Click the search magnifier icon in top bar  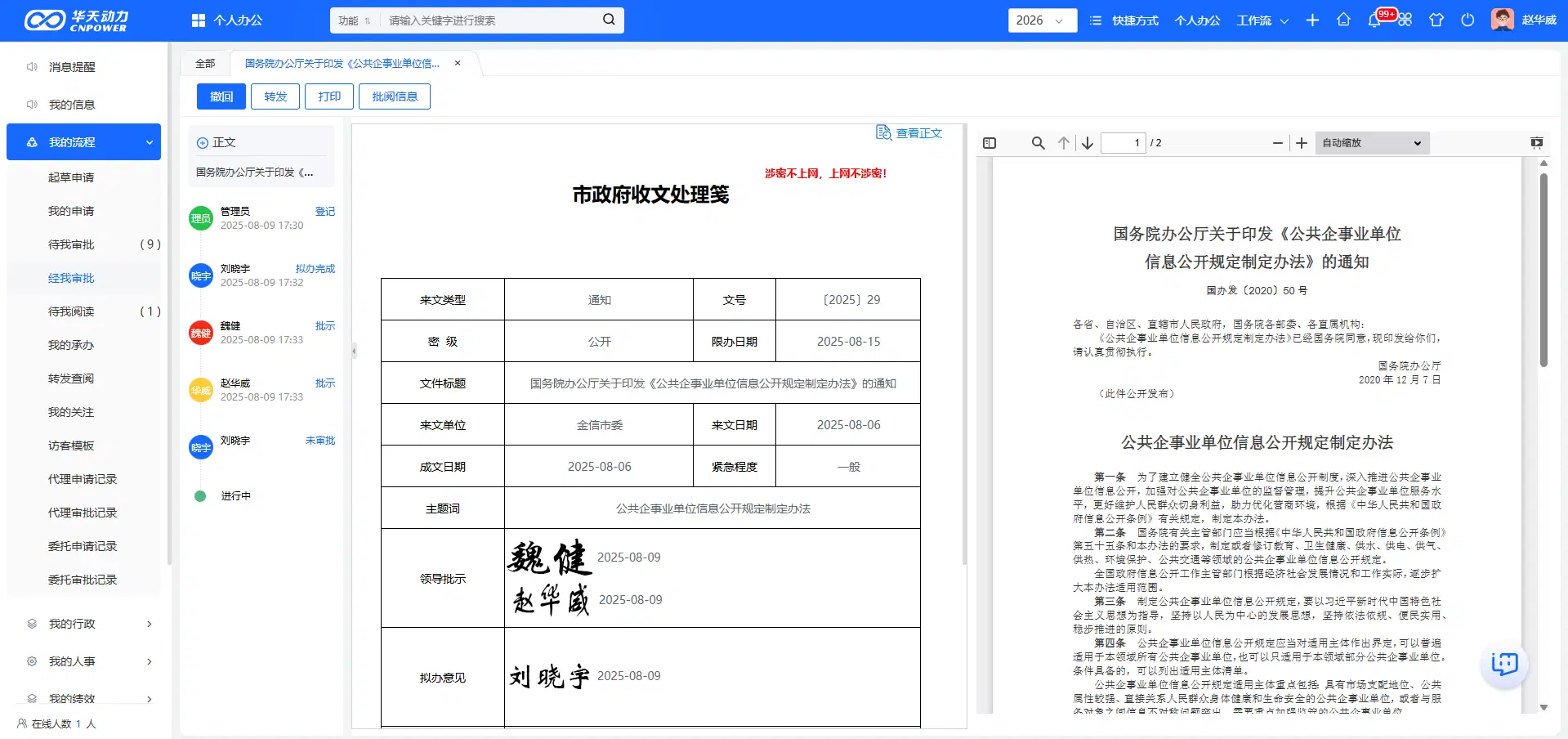pos(609,20)
